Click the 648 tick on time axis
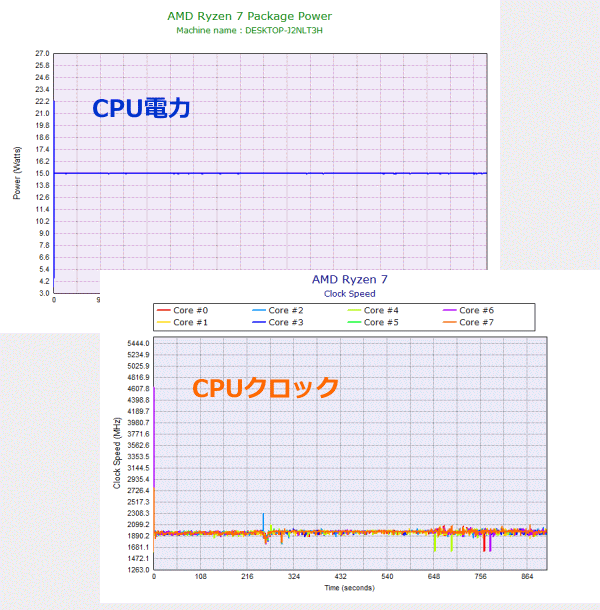This screenshot has width=600, height=610. coord(434,577)
